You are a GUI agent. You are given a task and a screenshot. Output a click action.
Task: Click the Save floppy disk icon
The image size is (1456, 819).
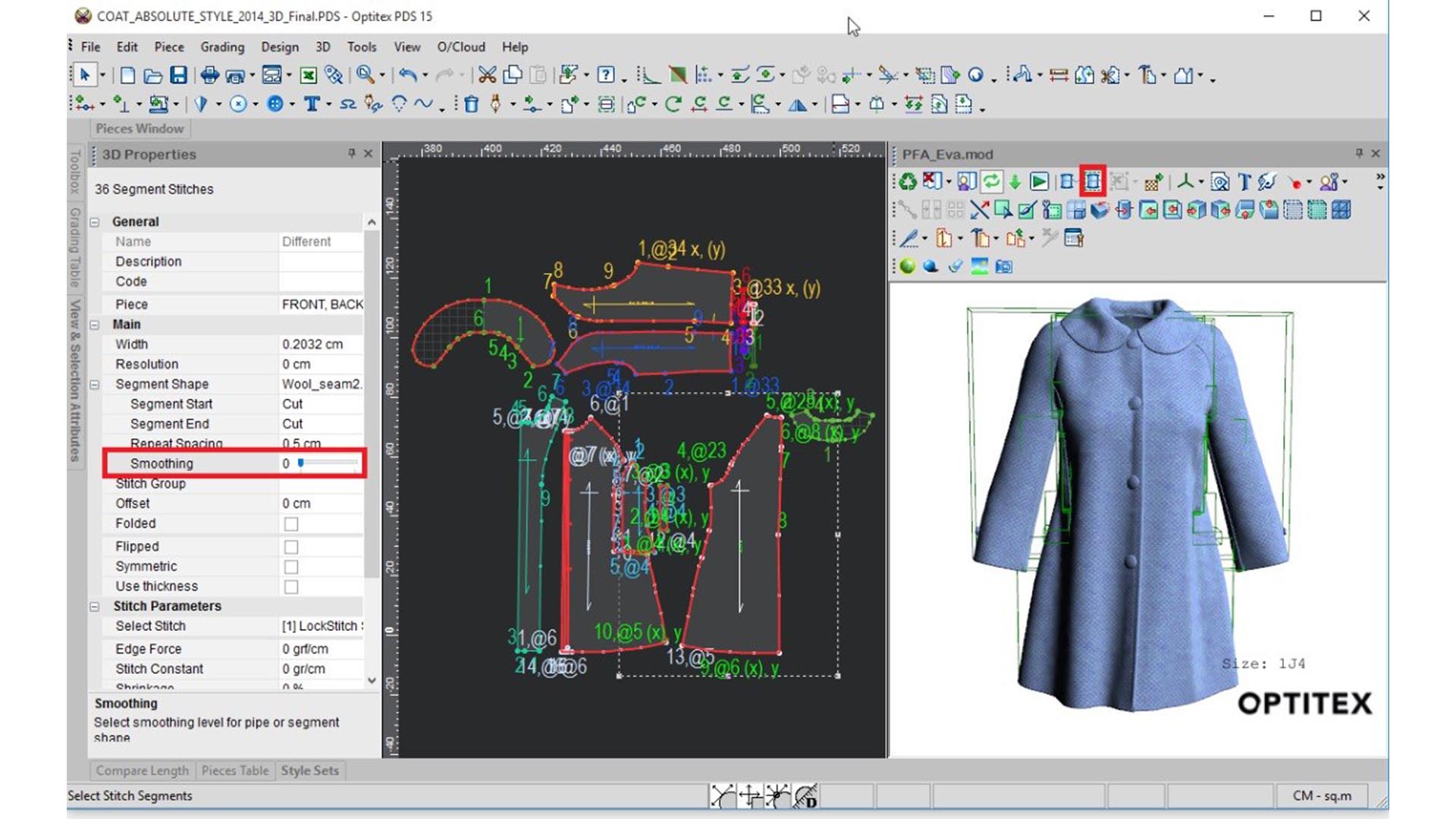click(178, 75)
